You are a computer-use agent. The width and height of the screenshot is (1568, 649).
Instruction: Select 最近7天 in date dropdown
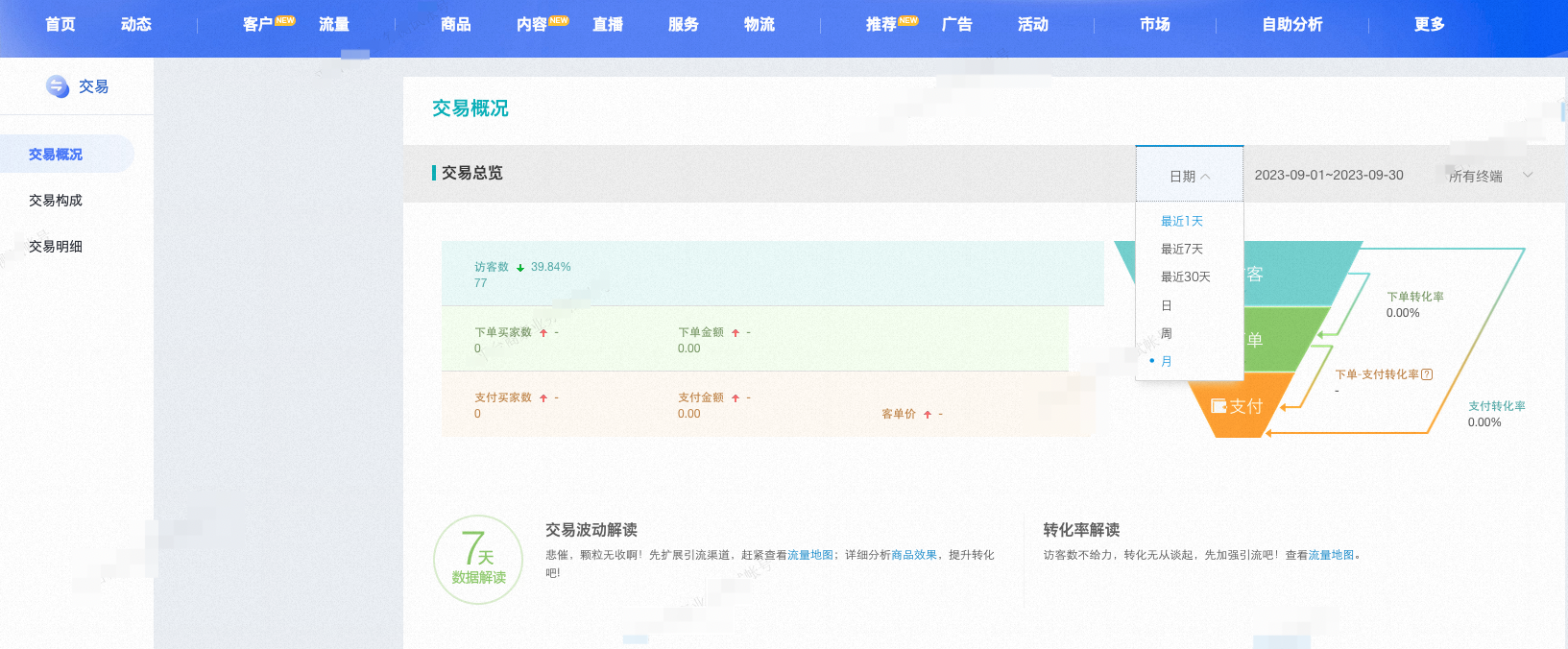tap(1182, 249)
